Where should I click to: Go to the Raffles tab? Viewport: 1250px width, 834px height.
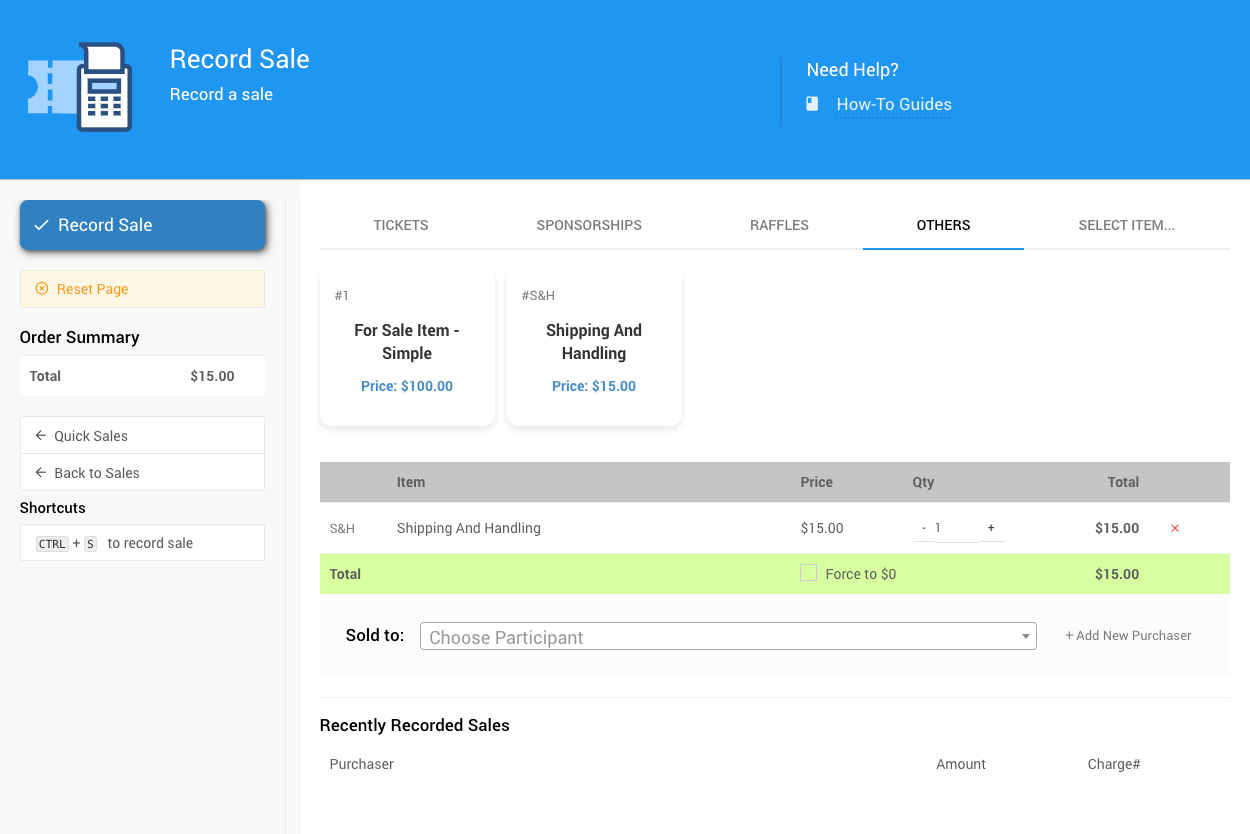(x=779, y=225)
